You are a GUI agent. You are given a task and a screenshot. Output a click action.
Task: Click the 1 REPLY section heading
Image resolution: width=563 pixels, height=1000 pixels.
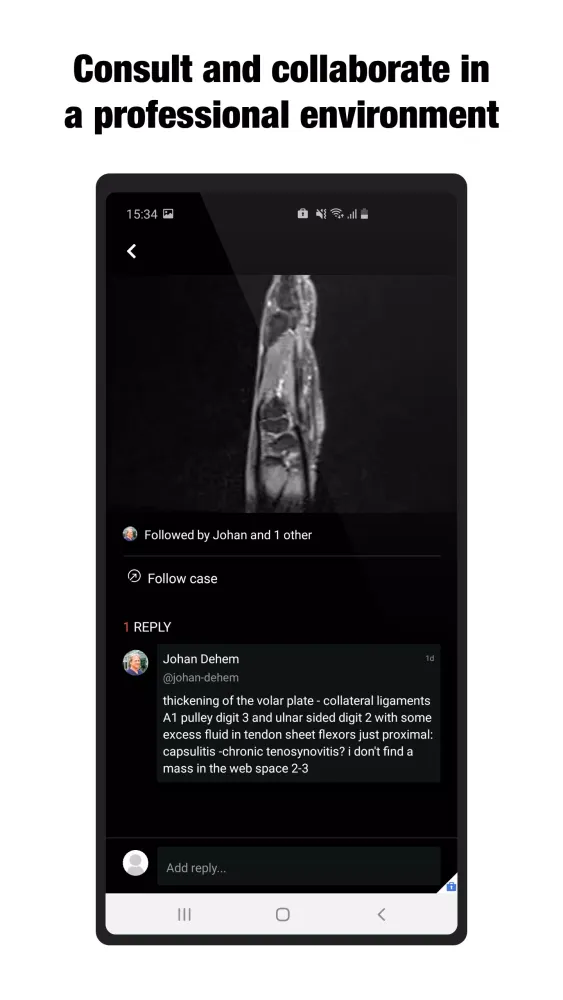(x=147, y=627)
